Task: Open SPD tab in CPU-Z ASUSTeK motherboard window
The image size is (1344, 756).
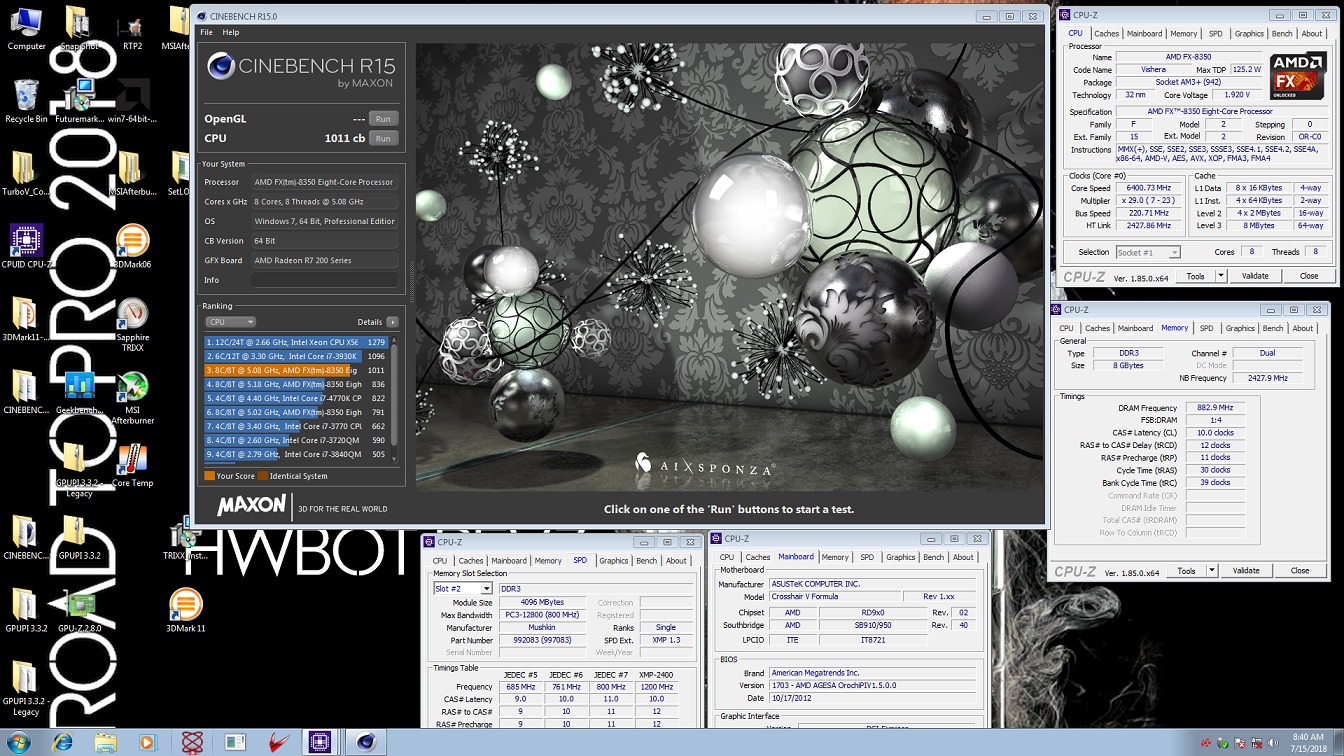Action: point(867,557)
